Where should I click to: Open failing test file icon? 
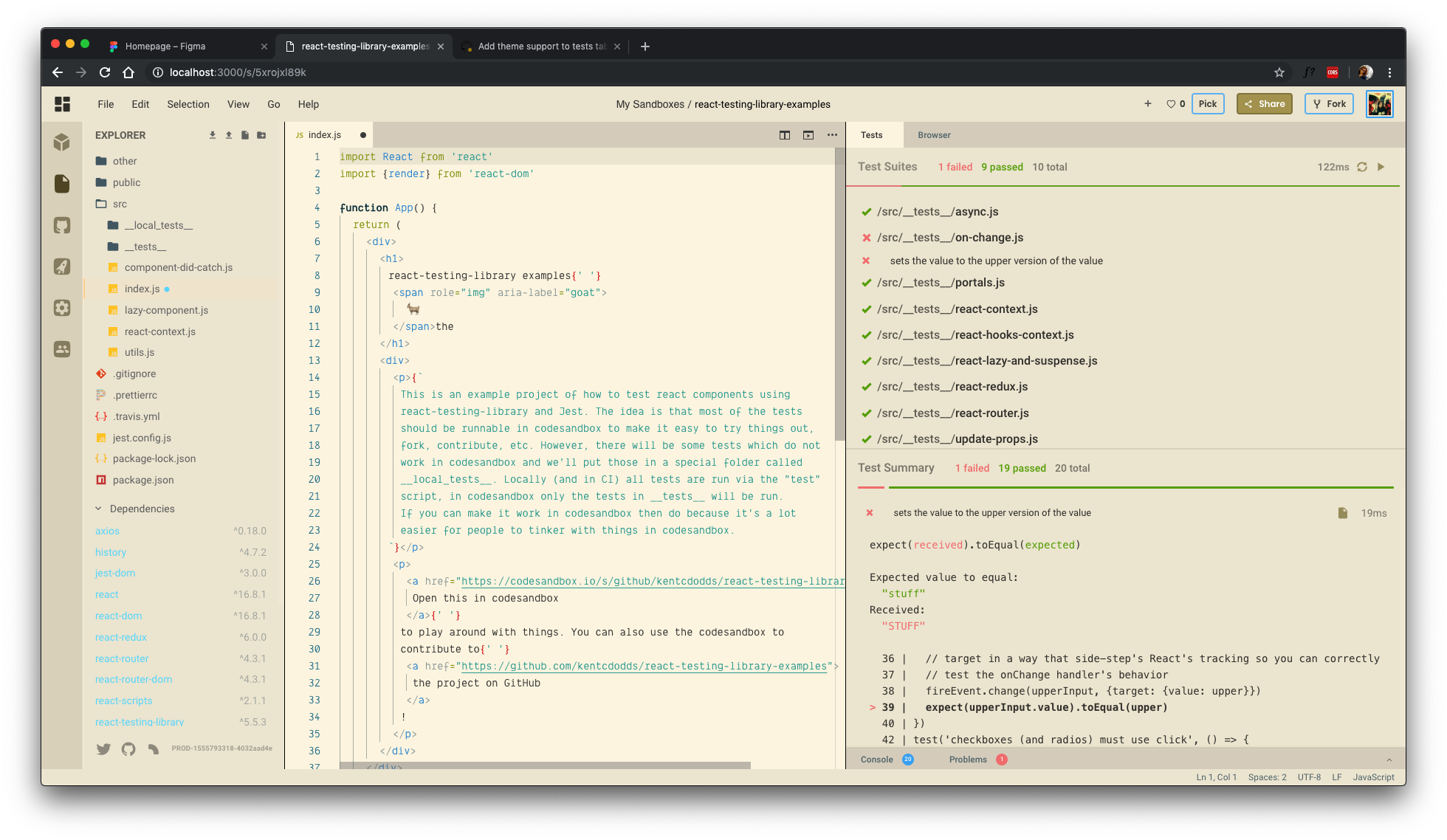click(x=1343, y=513)
